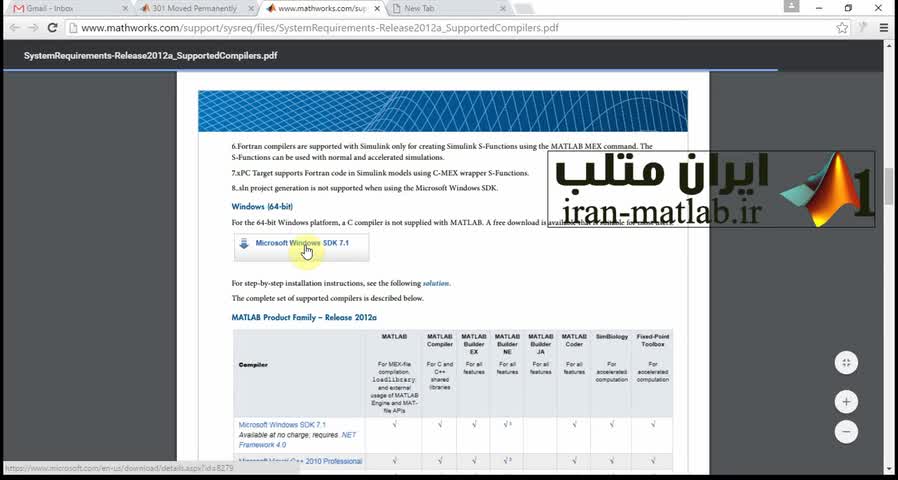Viewport: 898px width, 480px height.
Task: Click the 'SimBiology' column header
Action: (x=612, y=337)
